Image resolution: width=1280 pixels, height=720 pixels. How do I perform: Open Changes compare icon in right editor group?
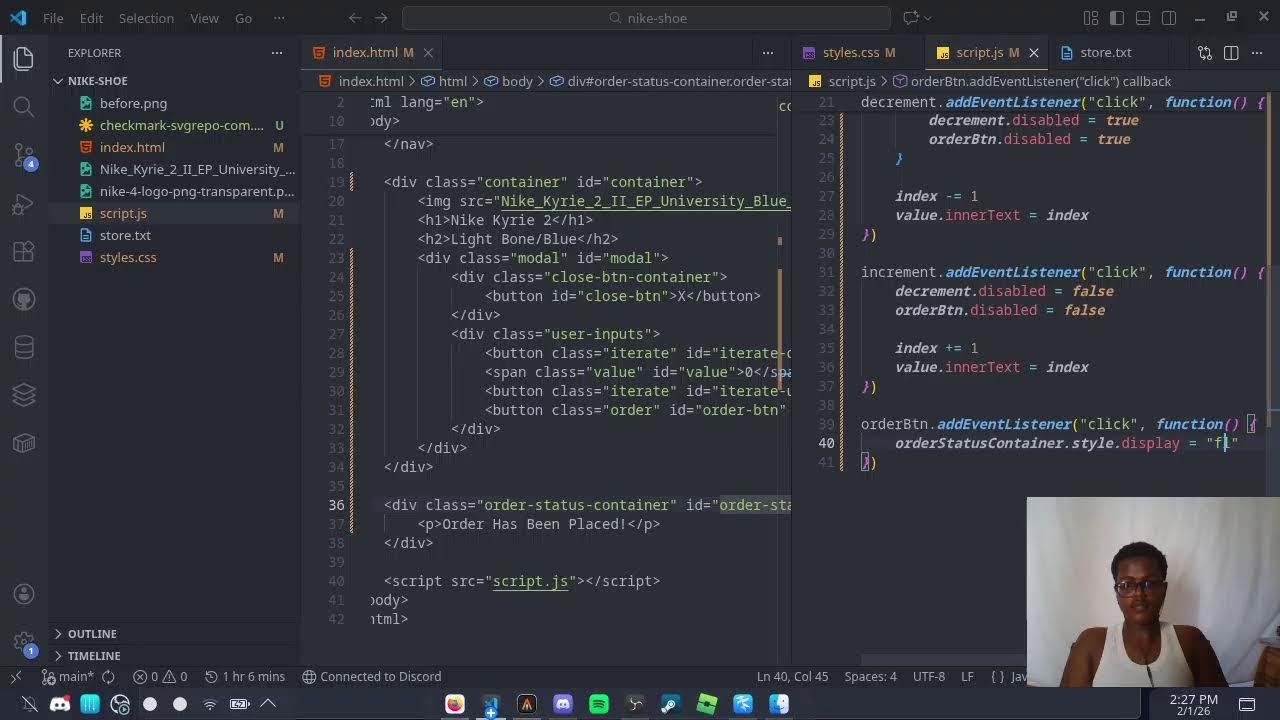(x=1205, y=52)
